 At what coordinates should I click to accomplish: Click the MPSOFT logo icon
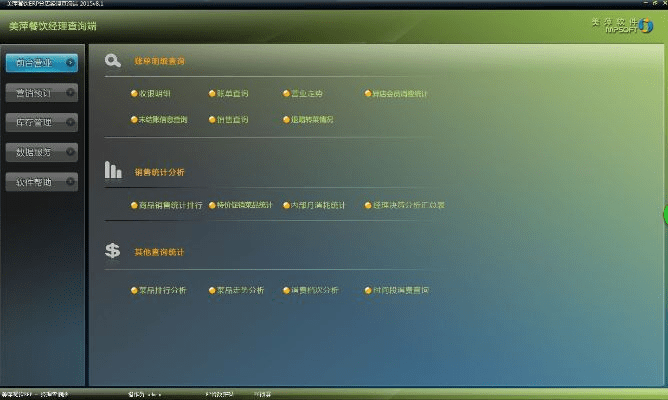(x=644, y=26)
